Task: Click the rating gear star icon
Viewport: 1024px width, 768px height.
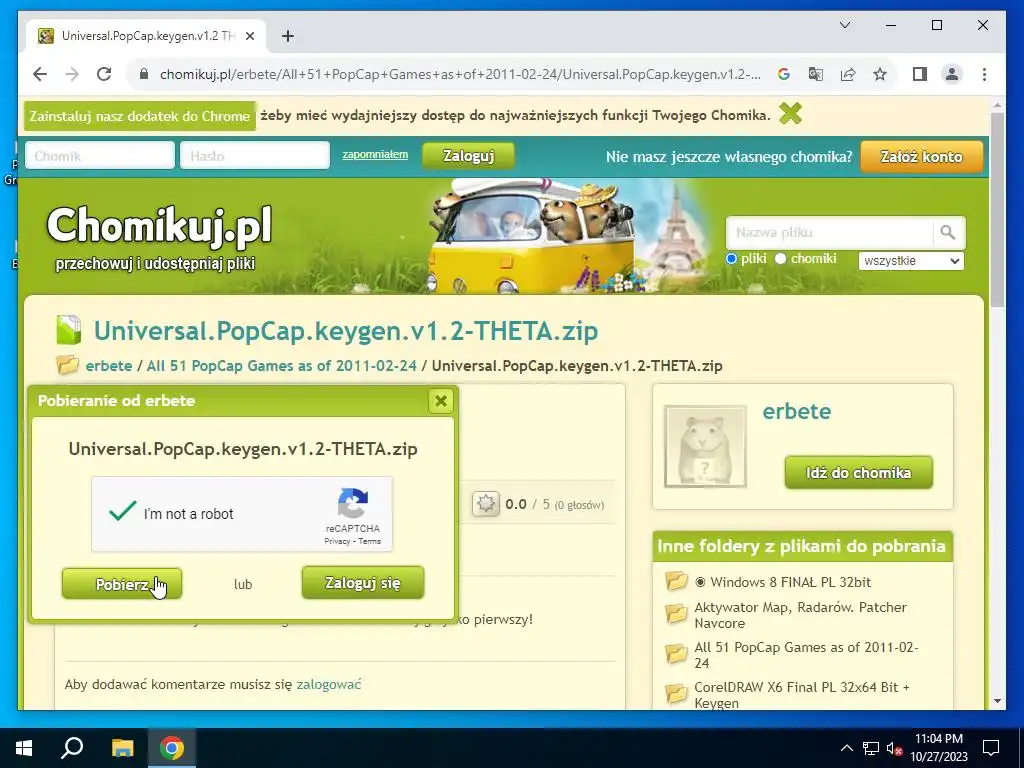Action: (485, 504)
